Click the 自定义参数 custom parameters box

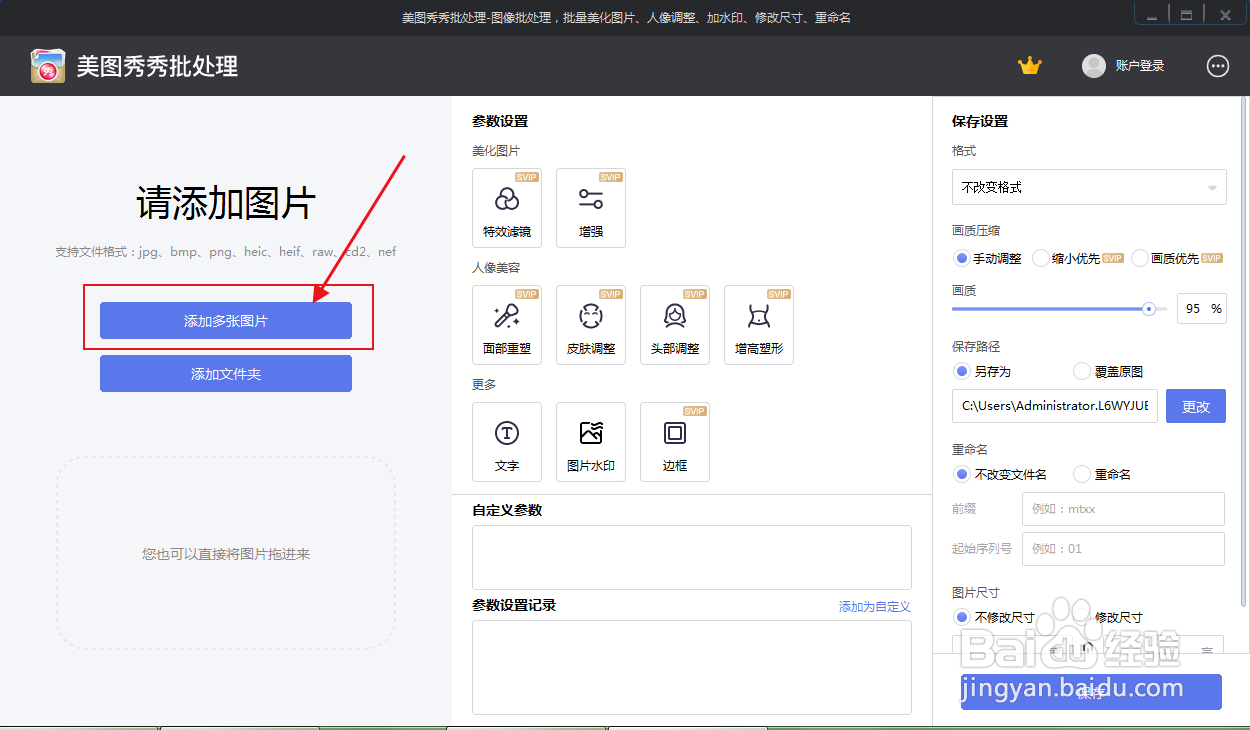692,557
